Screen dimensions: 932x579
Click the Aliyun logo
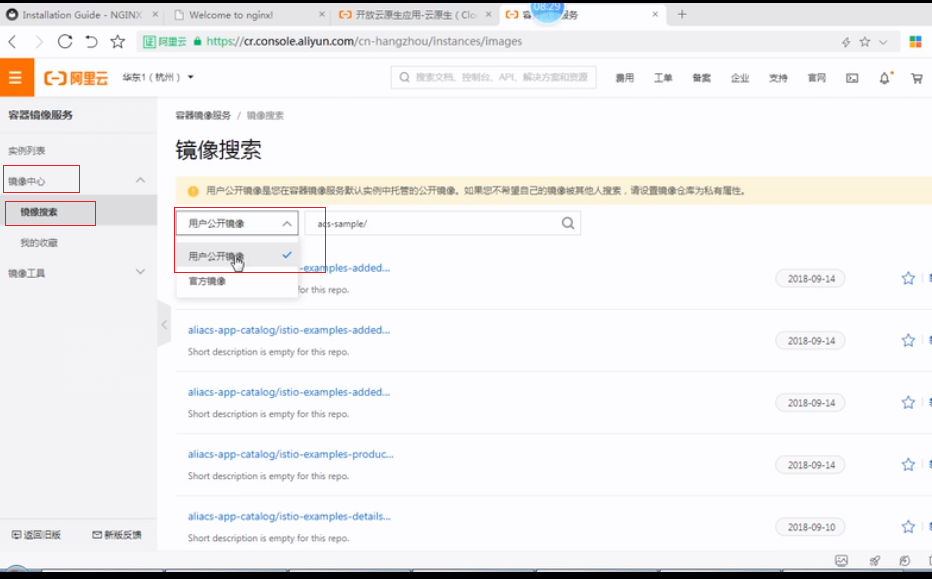pyautogui.click(x=76, y=78)
